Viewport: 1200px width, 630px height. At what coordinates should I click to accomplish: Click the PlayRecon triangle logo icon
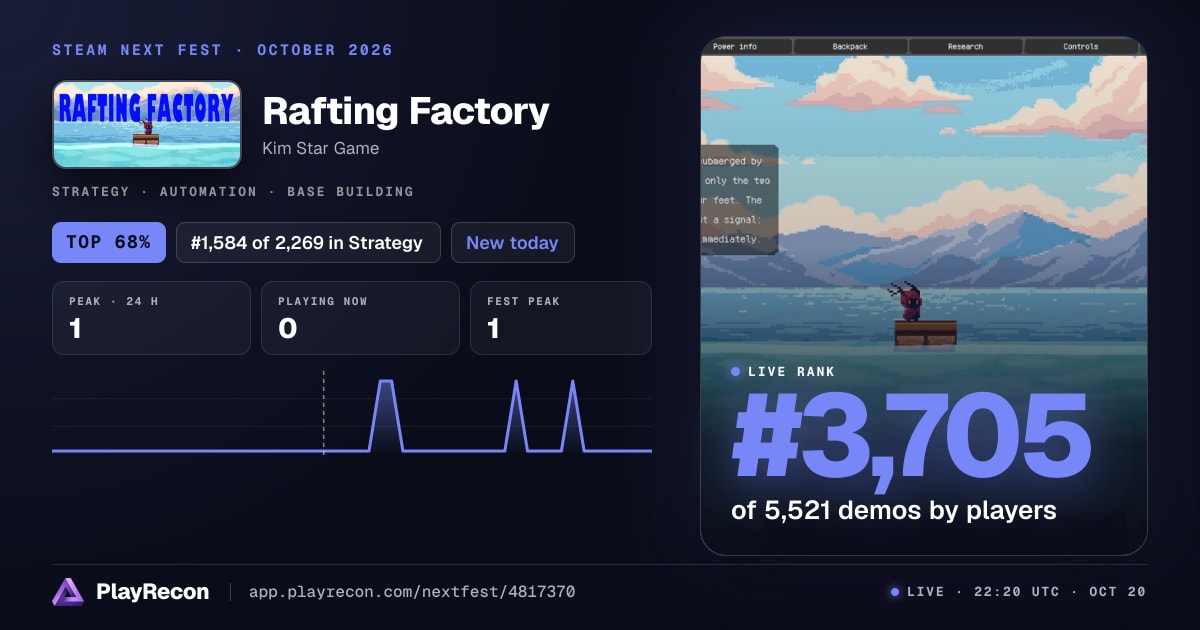click(68, 592)
